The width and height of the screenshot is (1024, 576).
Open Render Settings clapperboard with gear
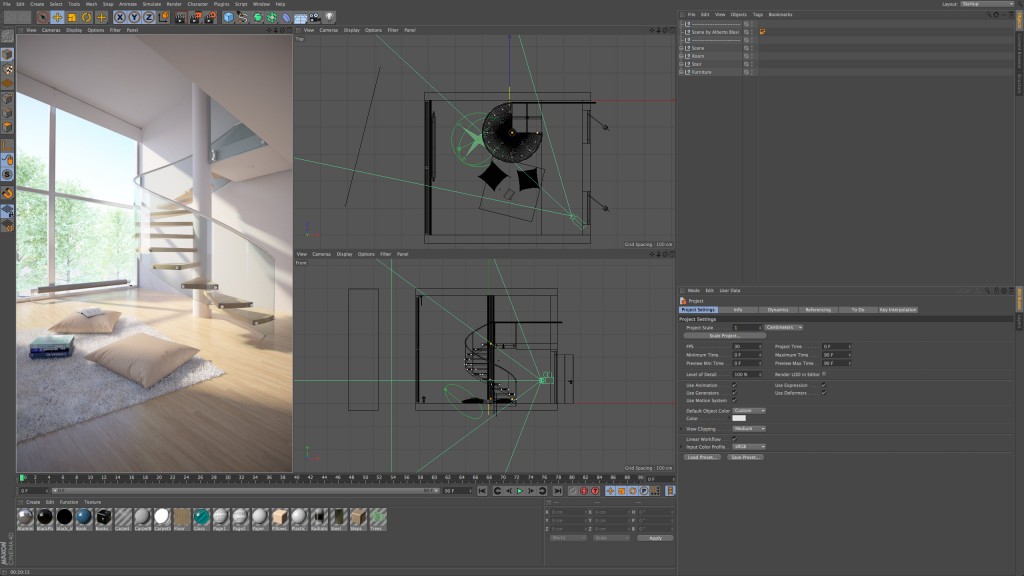click(210, 18)
